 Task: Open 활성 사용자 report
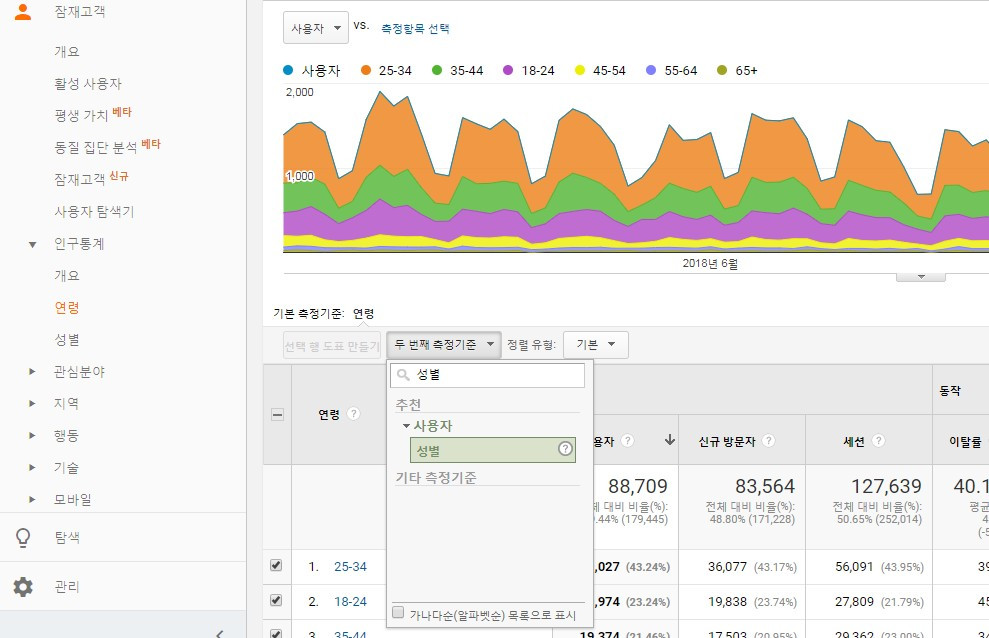88,84
